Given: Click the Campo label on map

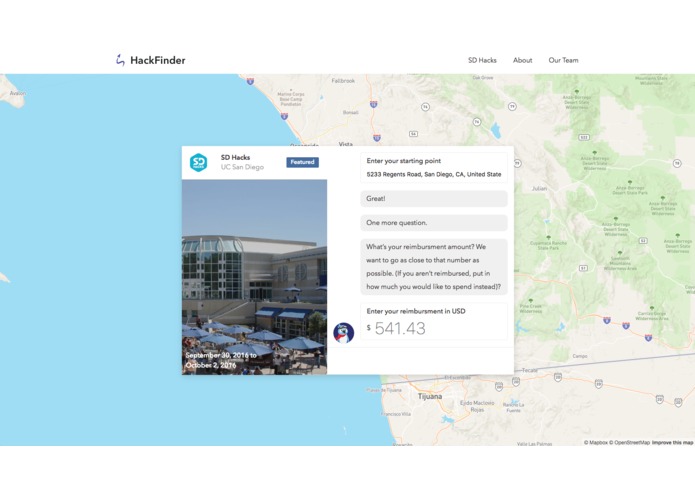Looking at the screenshot, I should click(x=580, y=356).
